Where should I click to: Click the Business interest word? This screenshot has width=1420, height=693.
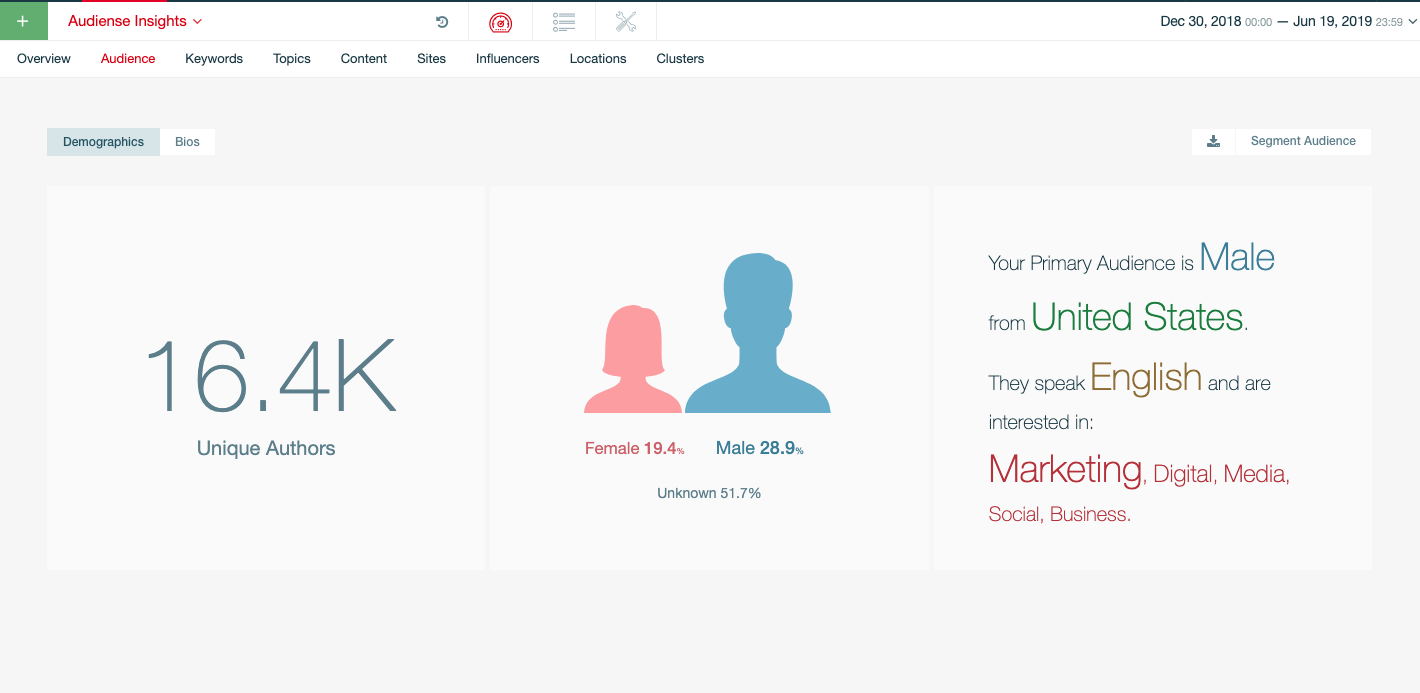(x=1089, y=514)
